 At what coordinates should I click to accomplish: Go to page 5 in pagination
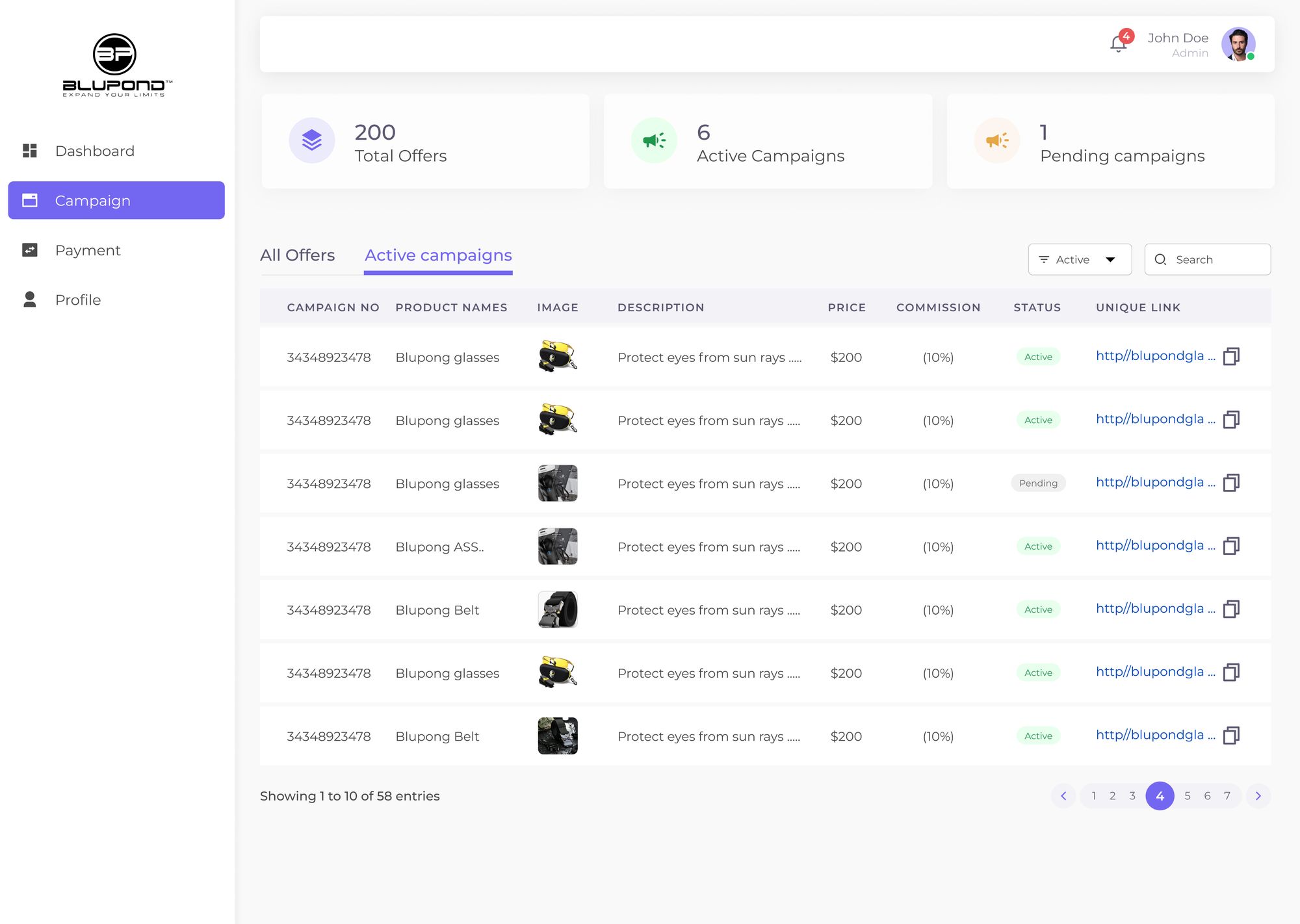tap(1188, 796)
